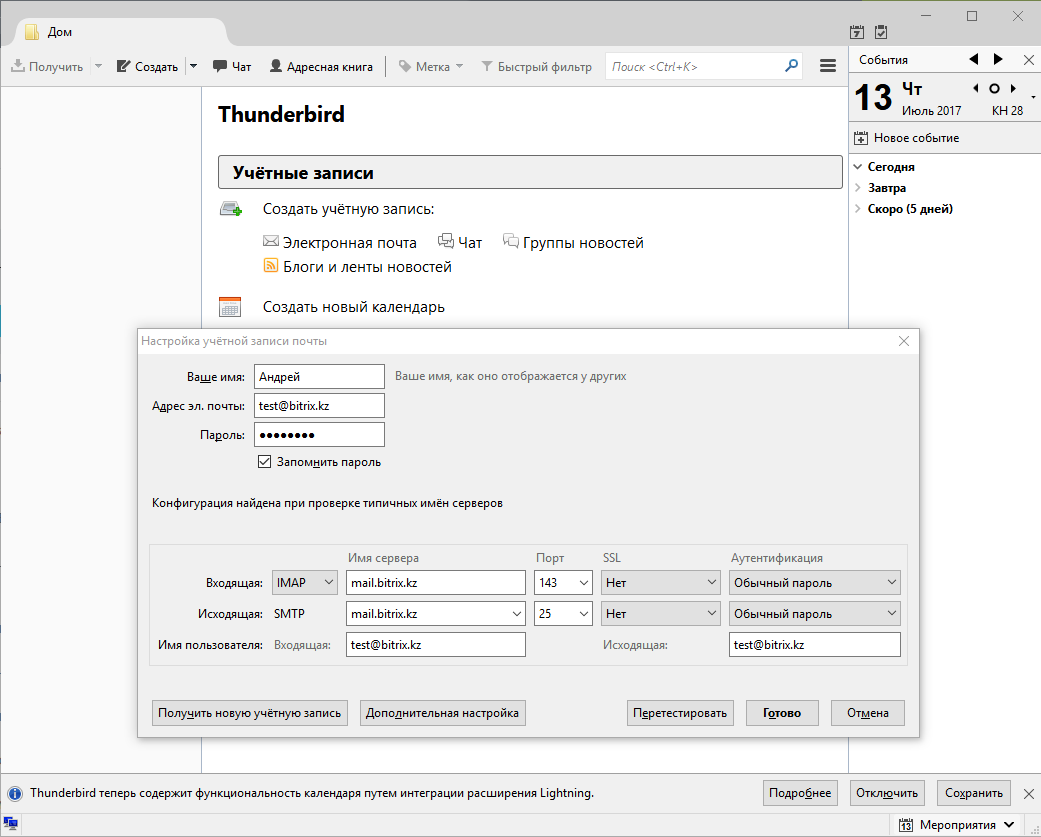Screen dimensions: 1041x837
Task: Close the События pane
Action: (x=1028, y=60)
